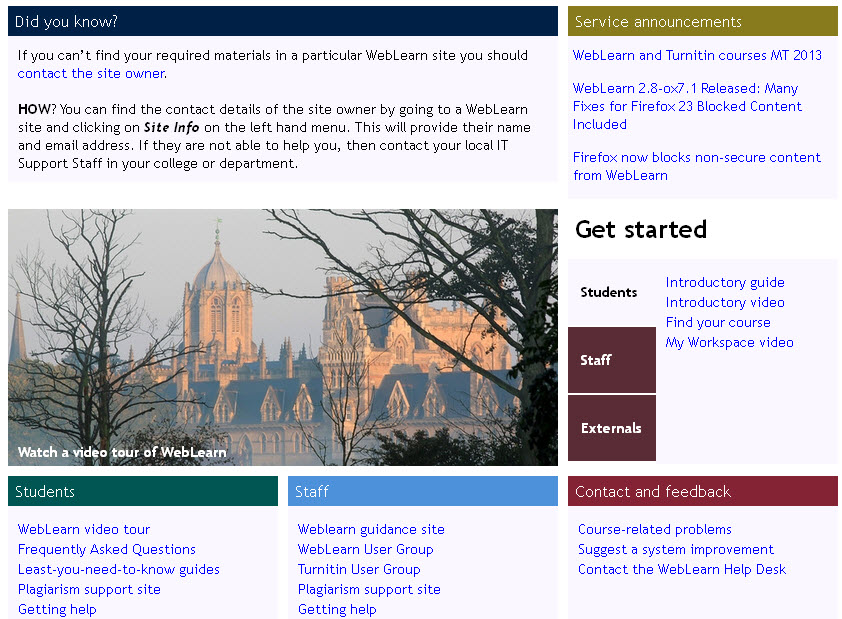842x619 pixels.
Task: Open the My Workspace video link
Action: tap(729, 343)
